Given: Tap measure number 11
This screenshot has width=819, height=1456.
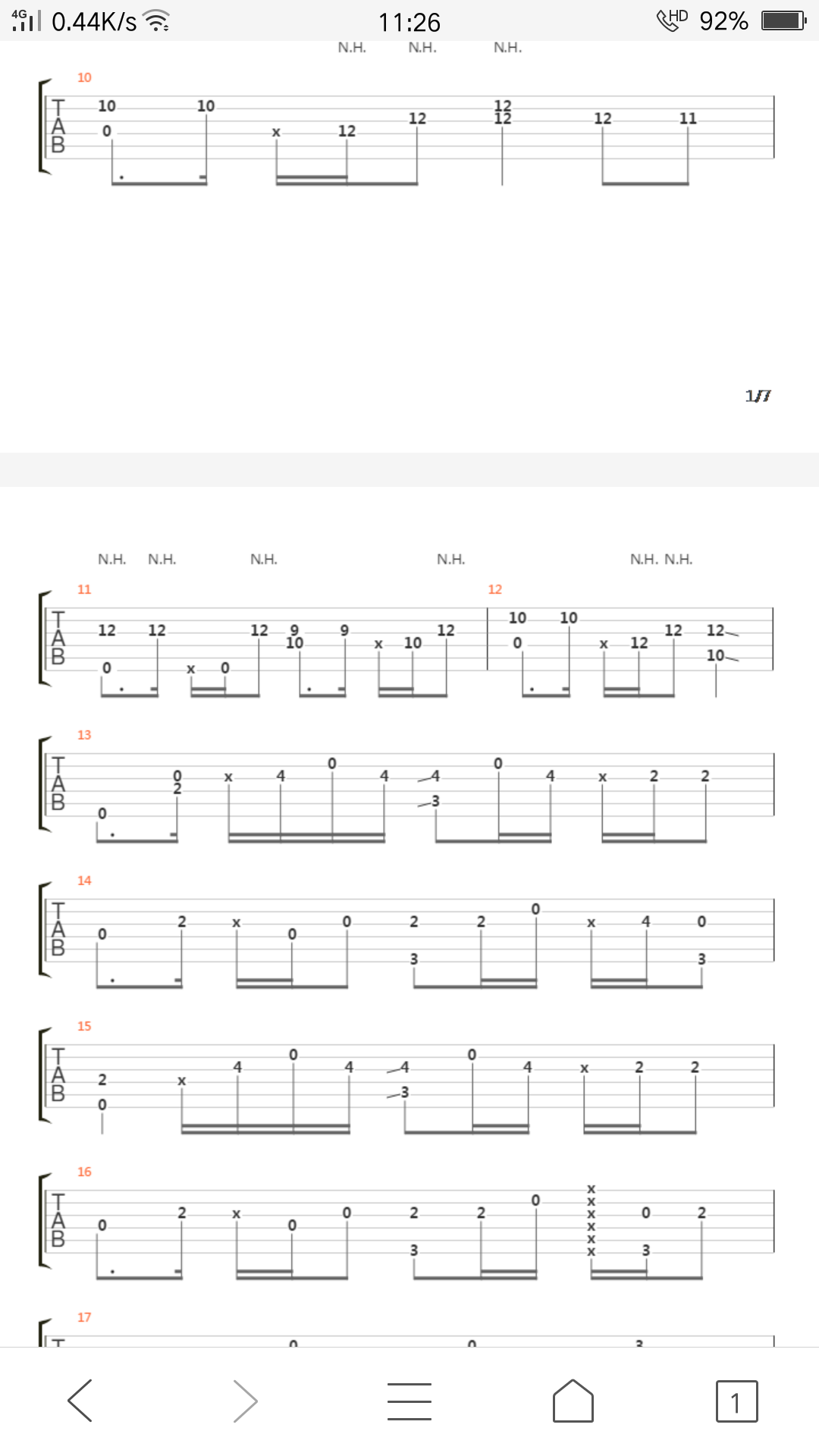Looking at the screenshot, I should [x=84, y=589].
